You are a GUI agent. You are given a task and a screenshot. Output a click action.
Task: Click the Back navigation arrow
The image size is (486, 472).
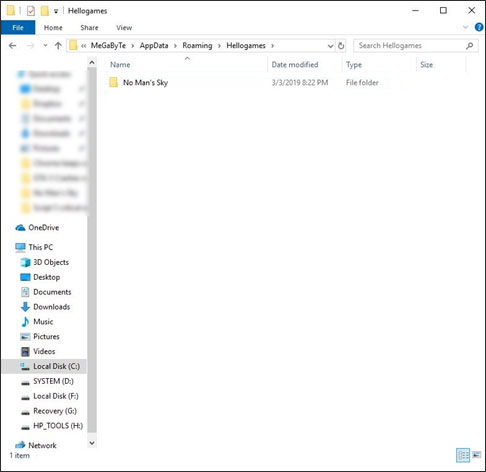click(13, 46)
